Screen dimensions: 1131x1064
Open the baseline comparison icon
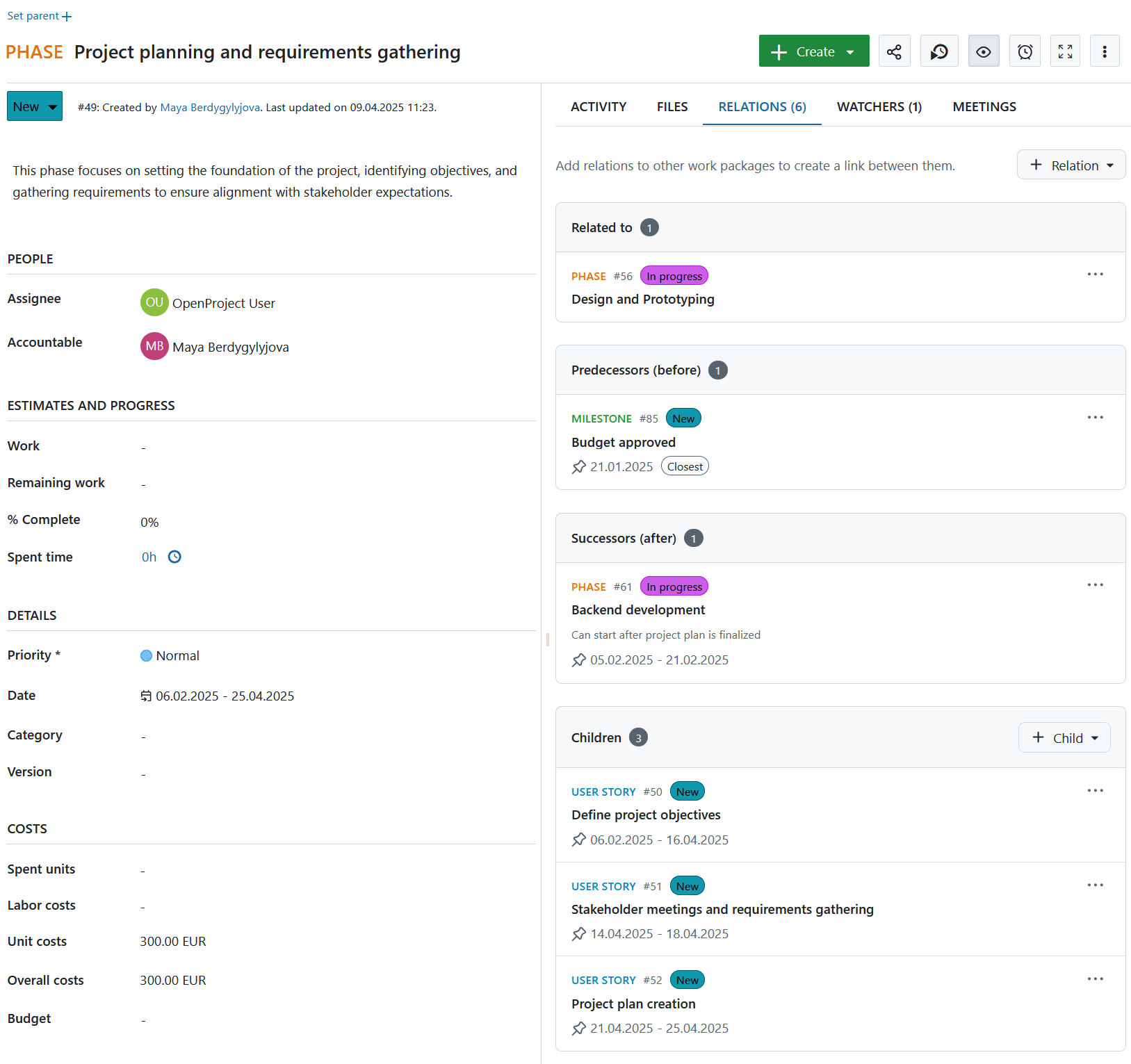pyautogui.click(x=939, y=51)
